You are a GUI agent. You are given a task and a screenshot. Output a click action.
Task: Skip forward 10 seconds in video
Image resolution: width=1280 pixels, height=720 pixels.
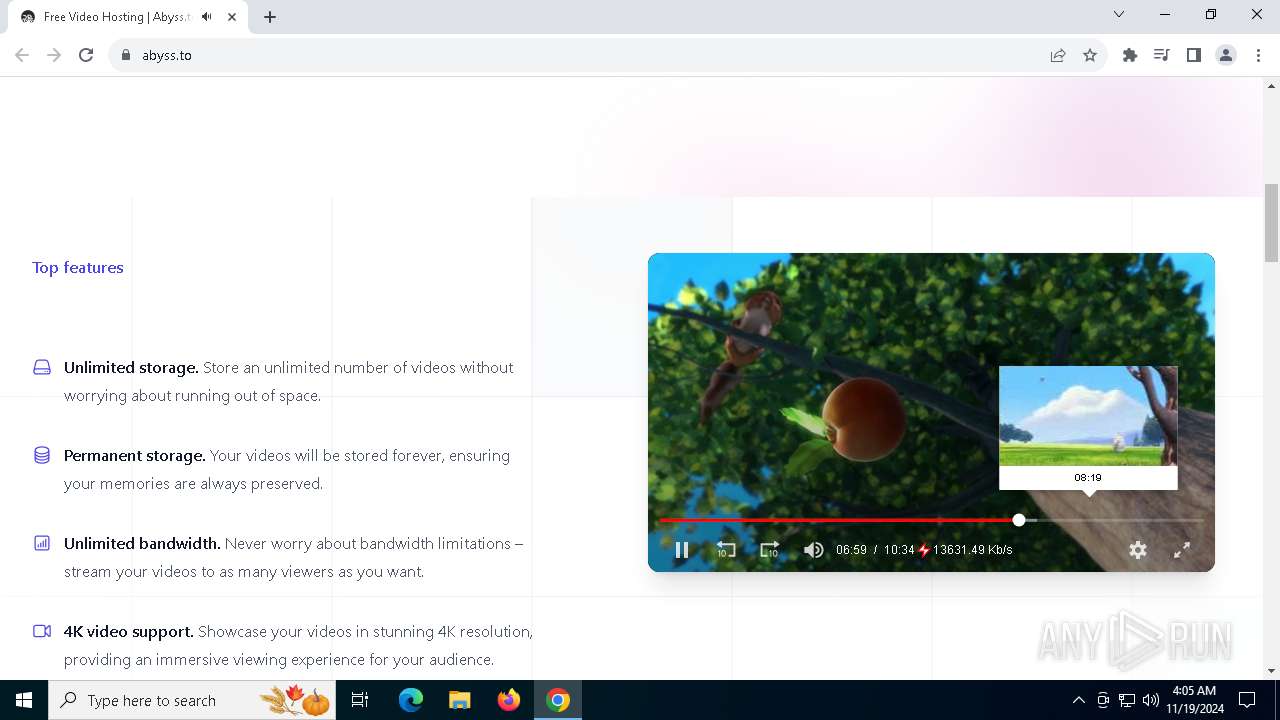(x=769, y=550)
